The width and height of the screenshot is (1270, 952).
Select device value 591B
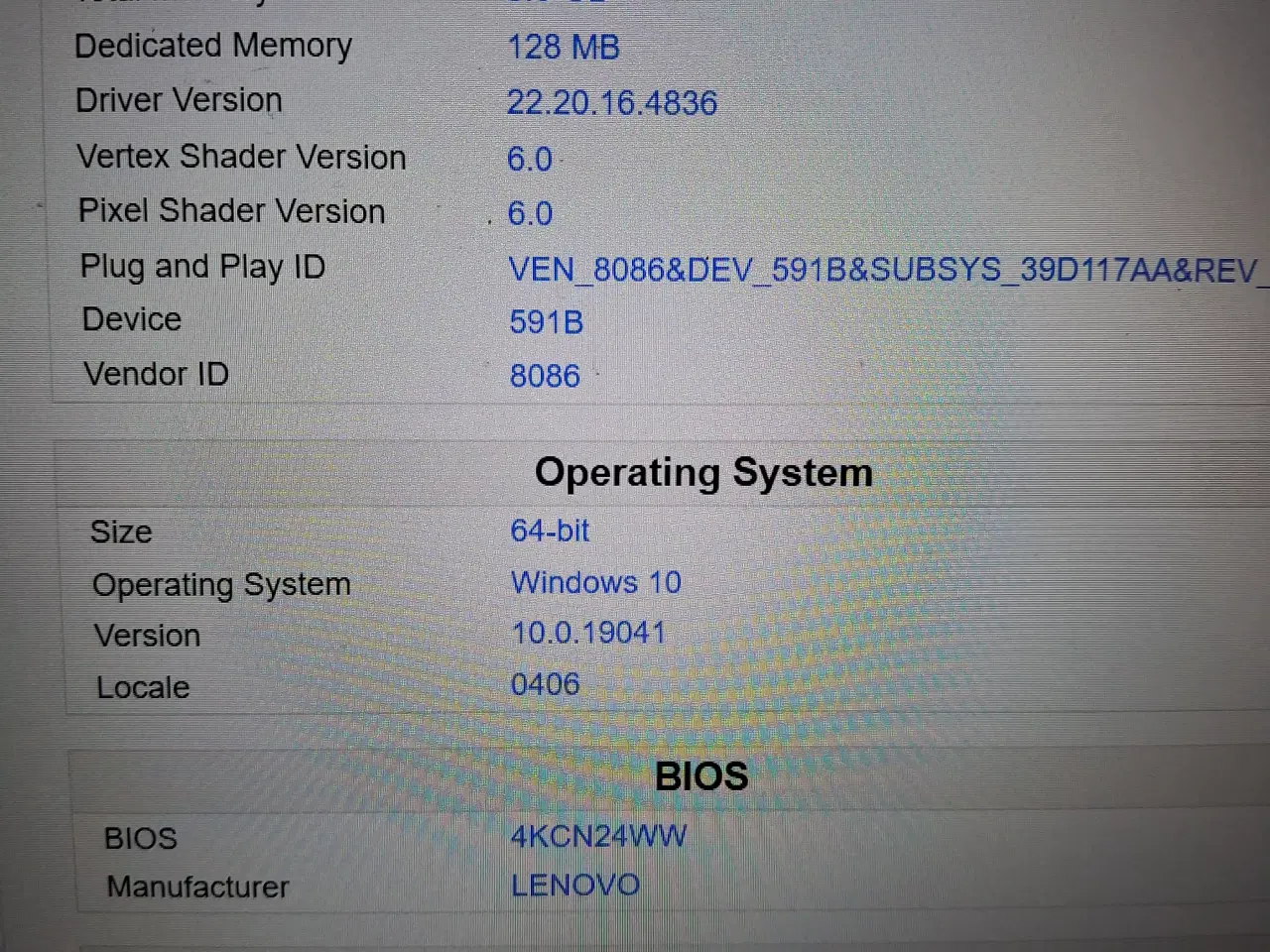coord(547,322)
